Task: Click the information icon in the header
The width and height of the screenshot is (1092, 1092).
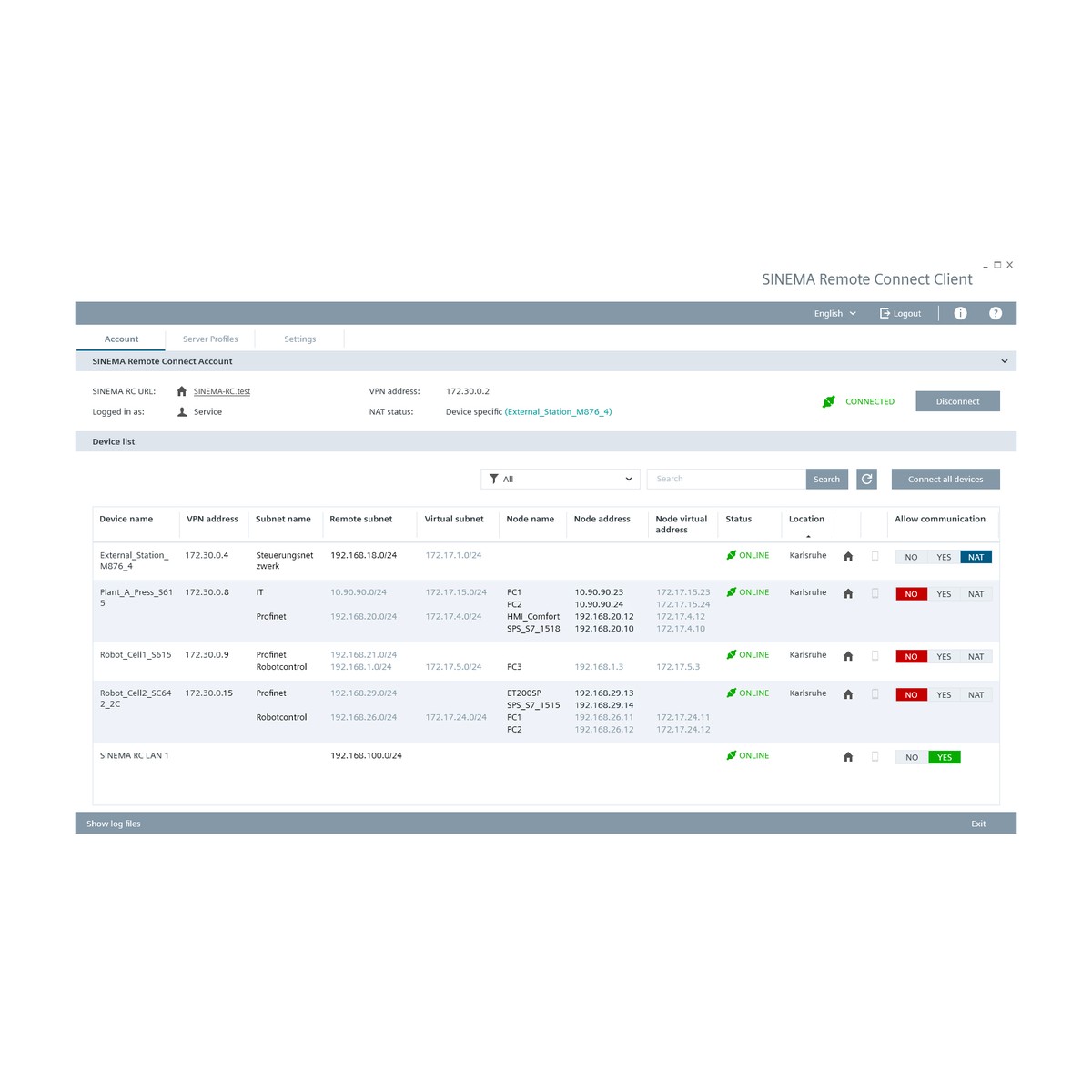Action: click(x=960, y=313)
